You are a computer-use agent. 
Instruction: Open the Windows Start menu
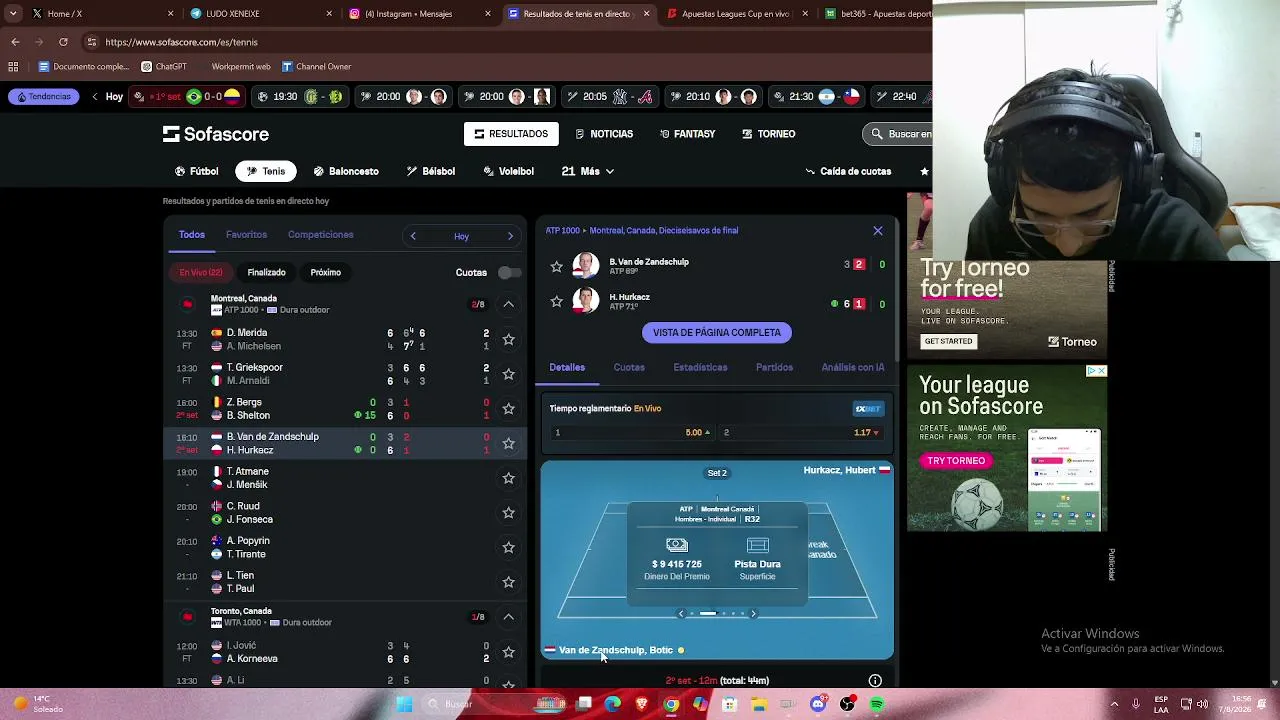coord(405,704)
